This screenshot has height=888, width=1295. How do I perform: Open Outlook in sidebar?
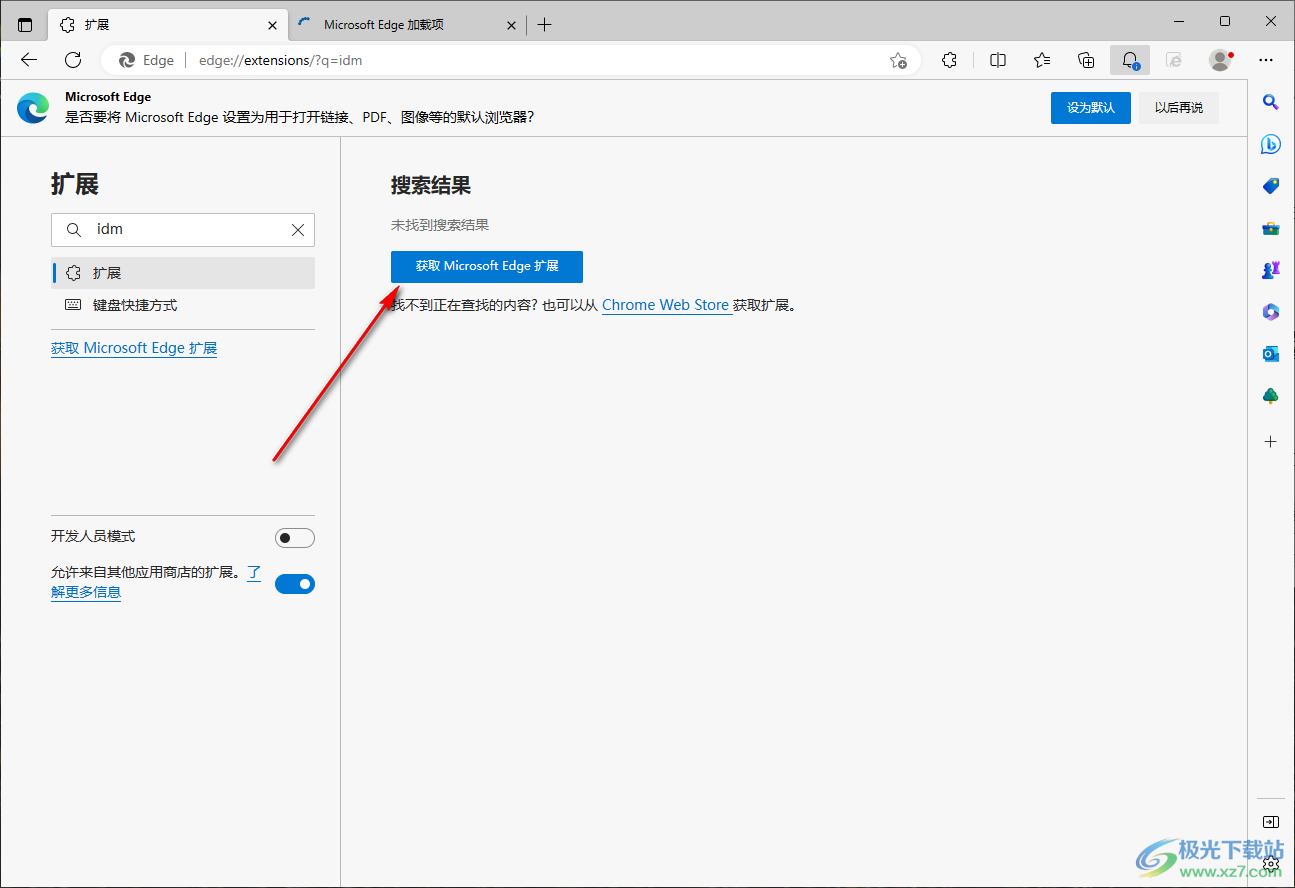pos(1271,354)
